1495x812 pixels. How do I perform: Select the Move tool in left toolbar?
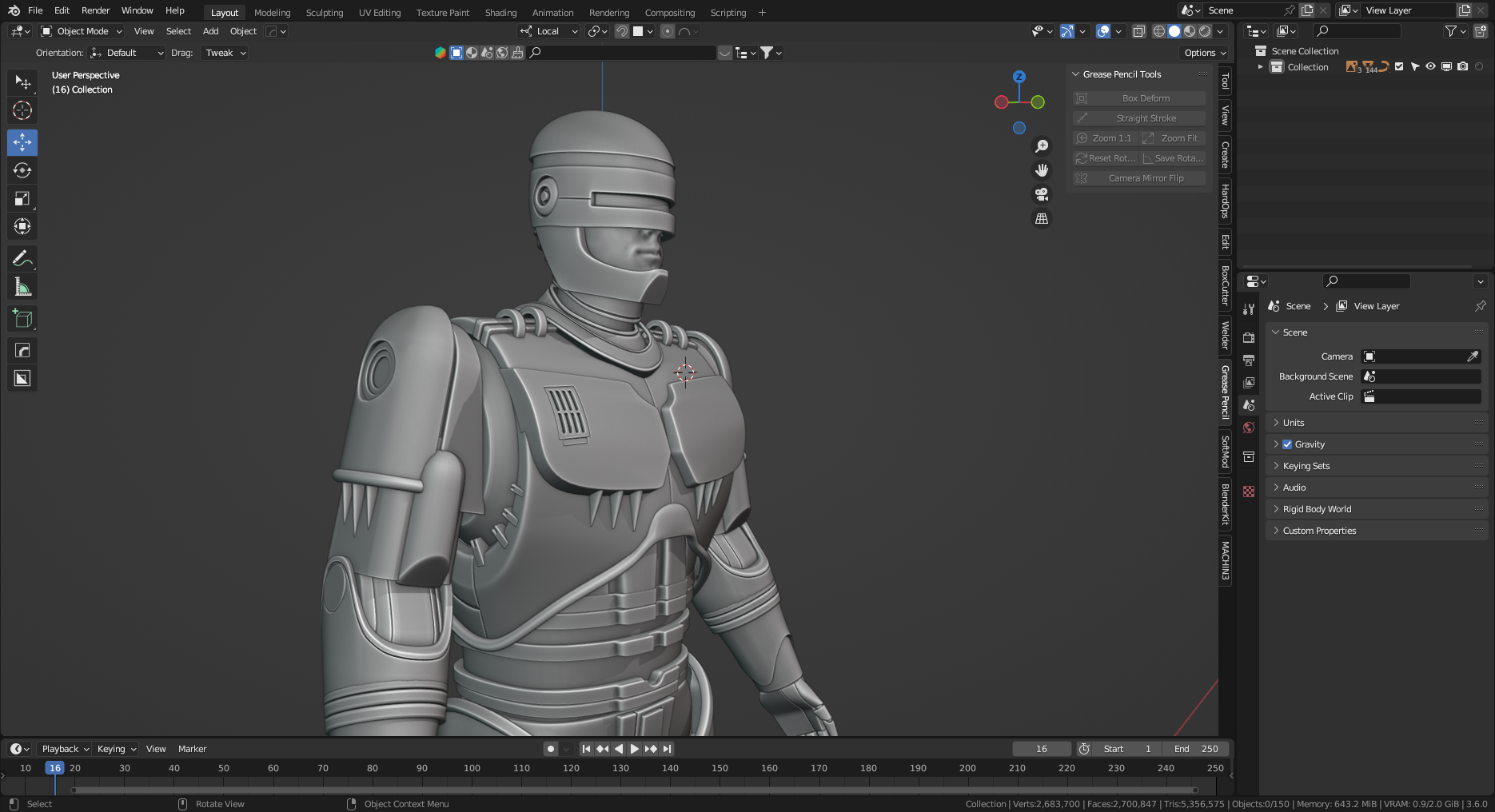22,143
